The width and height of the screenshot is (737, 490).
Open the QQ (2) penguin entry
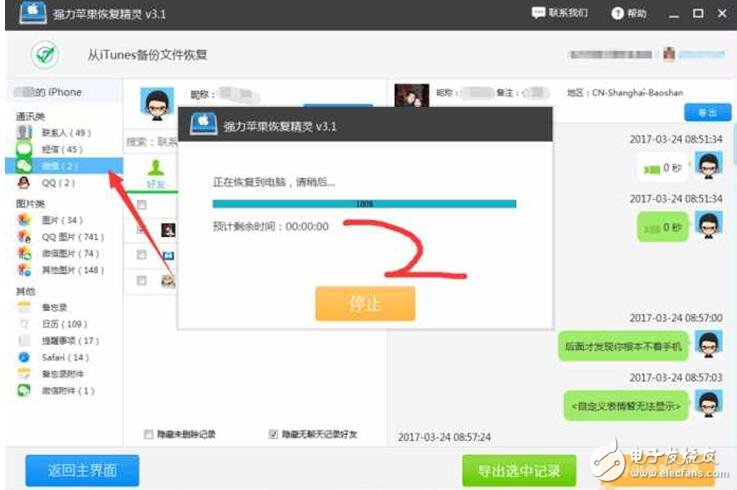tap(58, 182)
